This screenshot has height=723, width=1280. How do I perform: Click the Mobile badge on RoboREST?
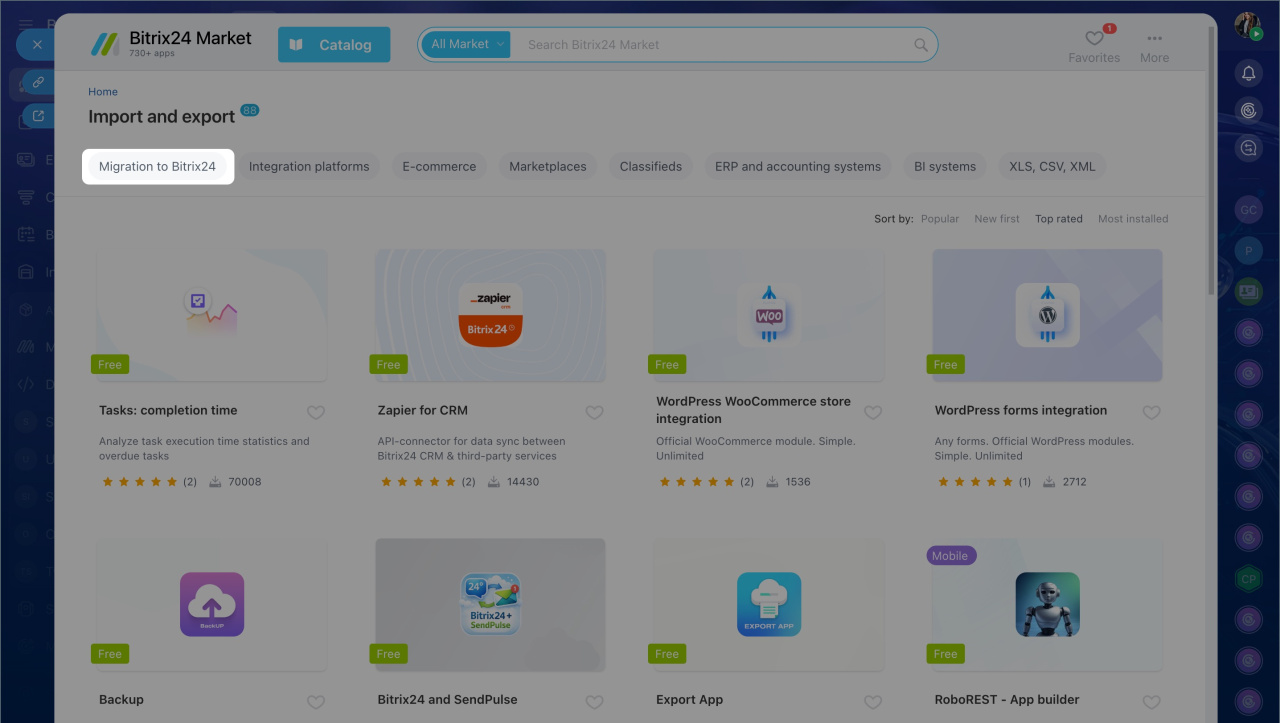coord(950,556)
